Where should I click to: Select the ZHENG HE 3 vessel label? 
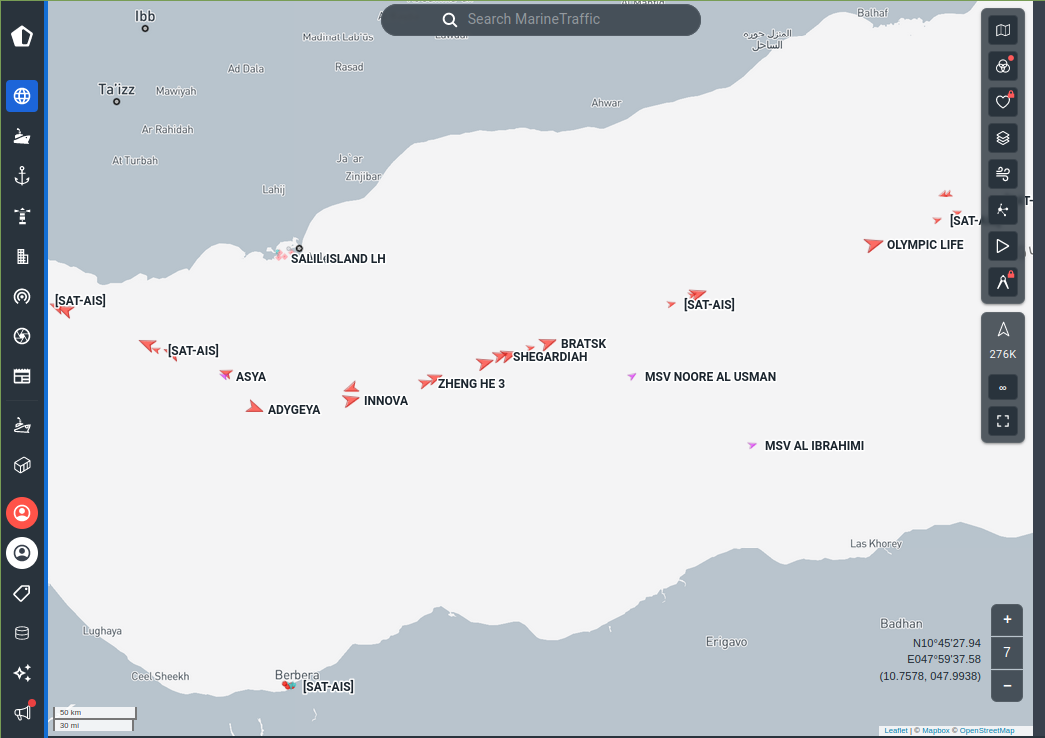[471, 384]
